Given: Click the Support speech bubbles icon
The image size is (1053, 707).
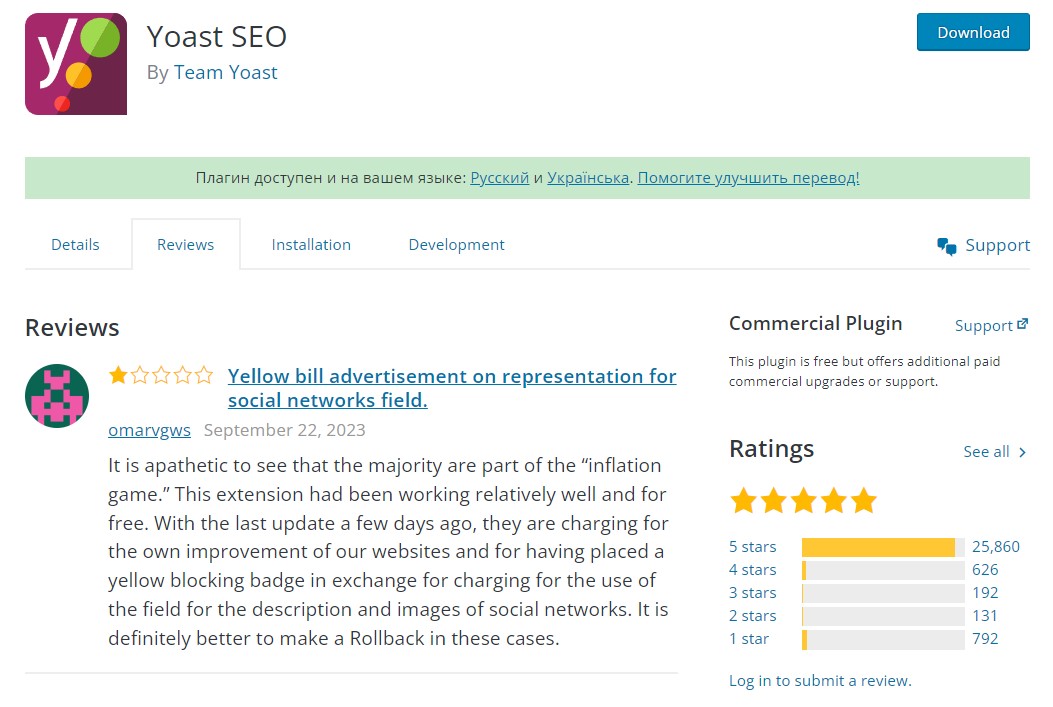Looking at the screenshot, I should tap(947, 246).
